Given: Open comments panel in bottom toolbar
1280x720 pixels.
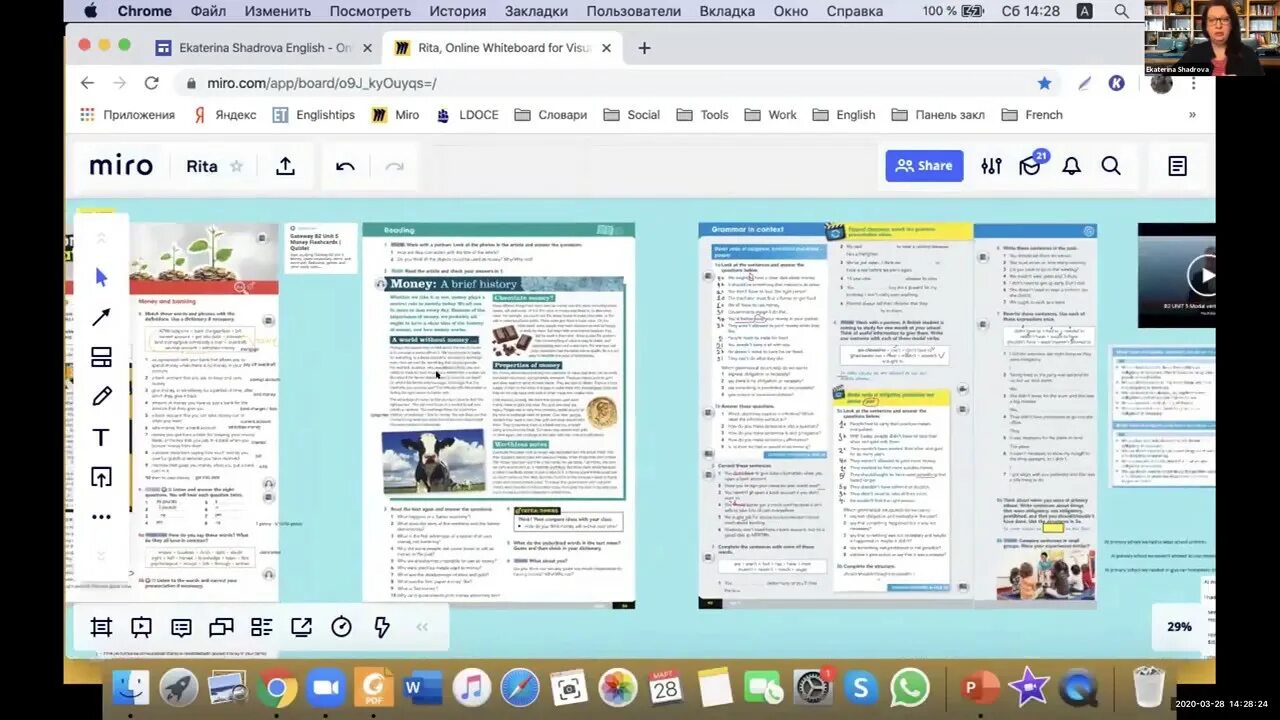Looking at the screenshot, I should pos(181,627).
